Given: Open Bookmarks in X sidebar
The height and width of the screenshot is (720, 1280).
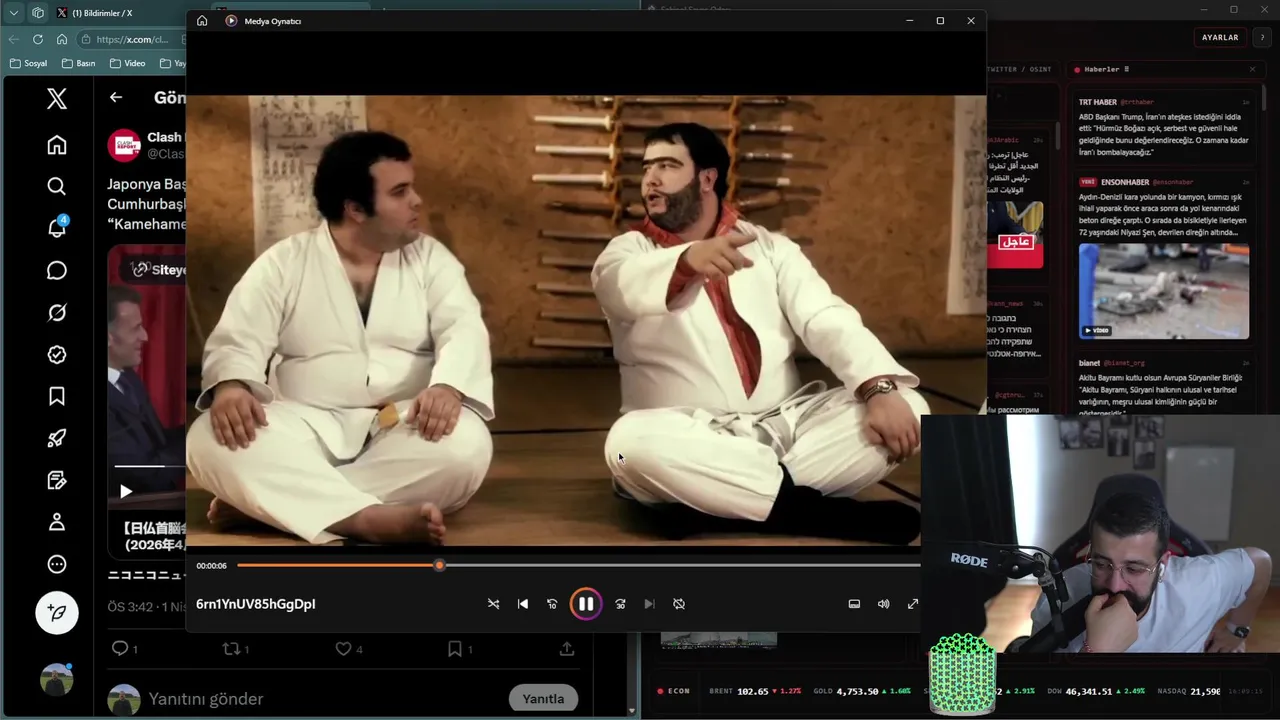Looking at the screenshot, I should pos(57,397).
